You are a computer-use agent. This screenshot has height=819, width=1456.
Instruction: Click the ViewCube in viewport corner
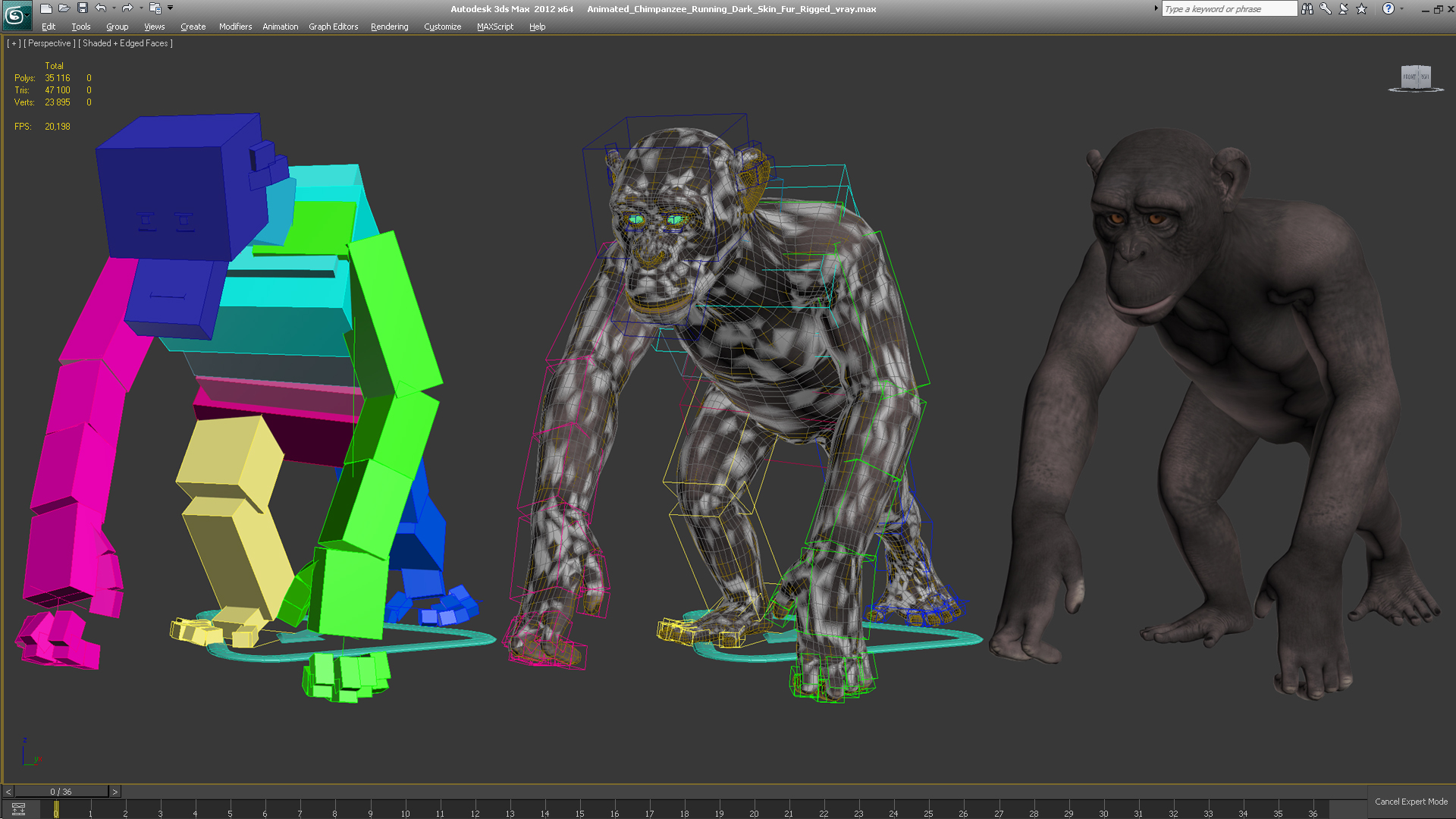tap(1416, 78)
